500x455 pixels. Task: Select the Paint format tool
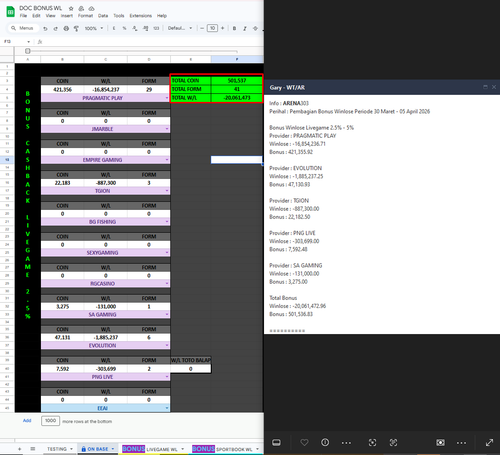point(76,28)
